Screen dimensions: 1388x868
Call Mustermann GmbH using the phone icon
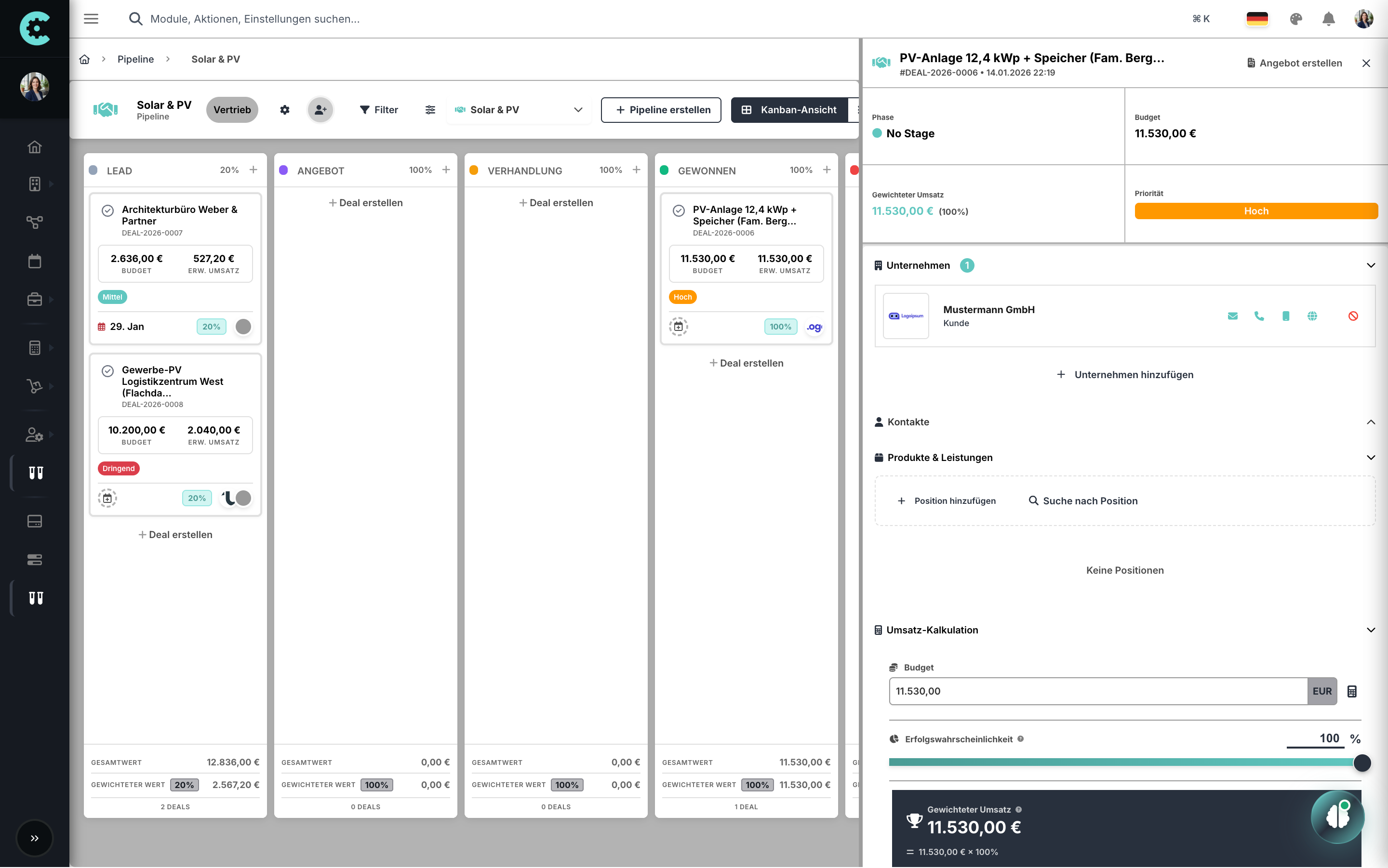click(x=1259, y=316)
